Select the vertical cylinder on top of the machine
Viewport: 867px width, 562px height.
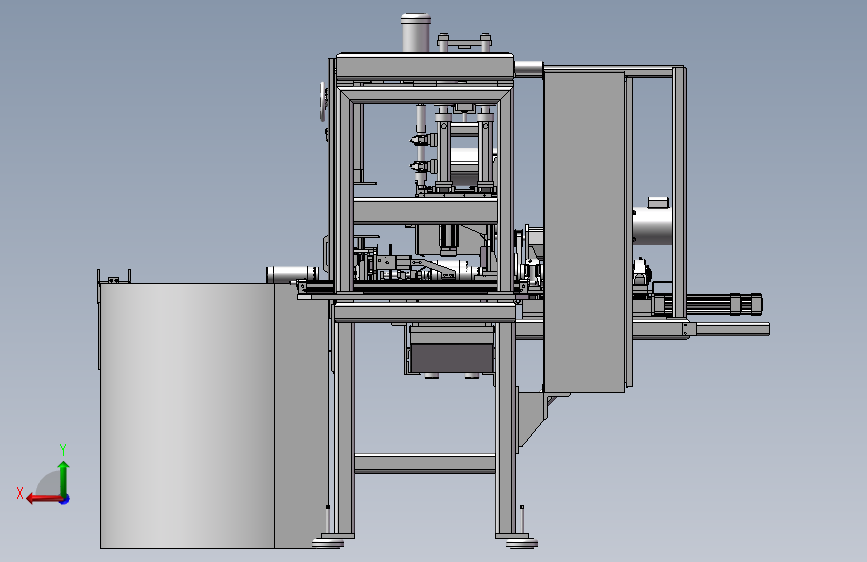[416, 33]
